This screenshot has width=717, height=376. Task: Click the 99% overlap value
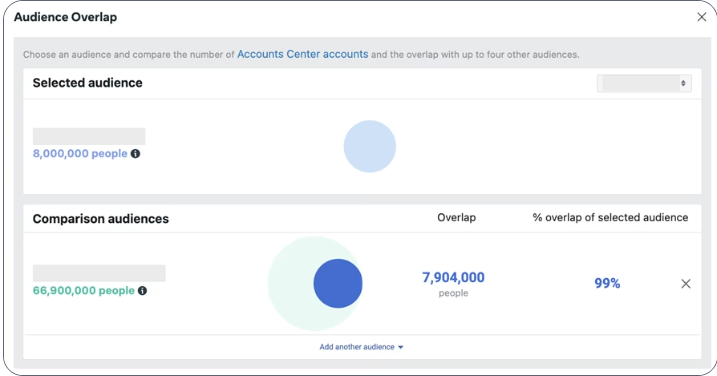607,283
